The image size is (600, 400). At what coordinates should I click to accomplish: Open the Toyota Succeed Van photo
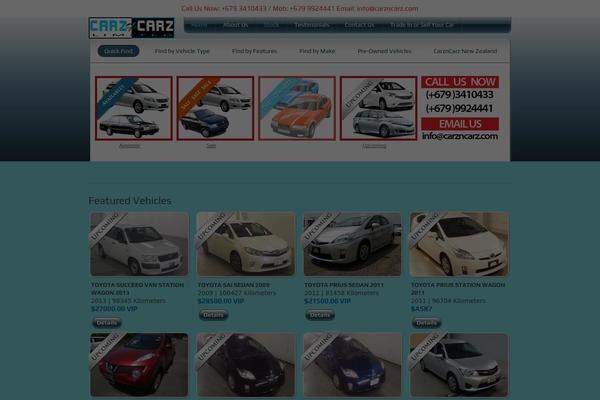coord(139,244)
